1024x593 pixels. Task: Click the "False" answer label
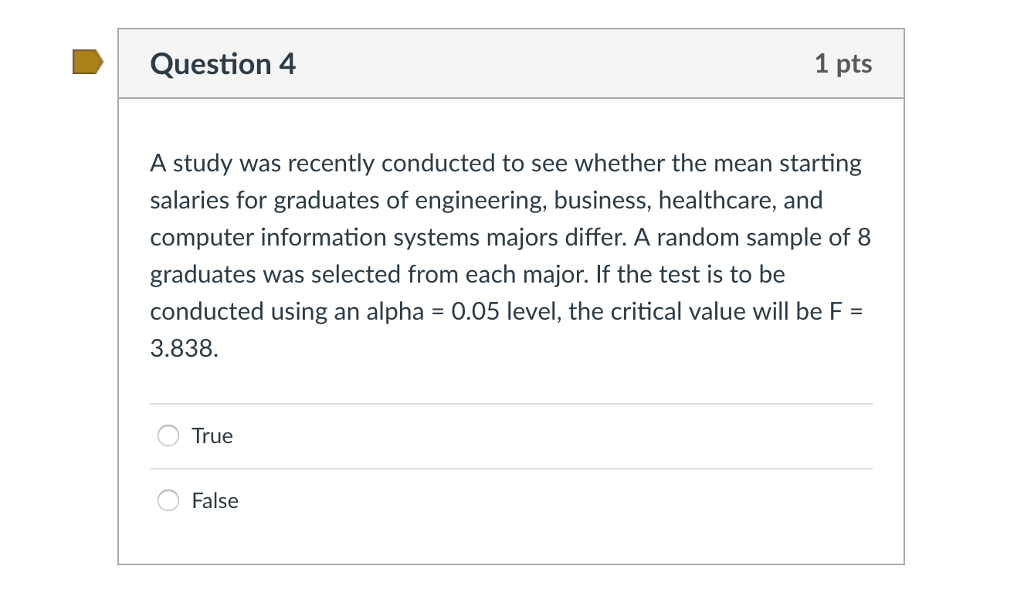tap(215, 501)
